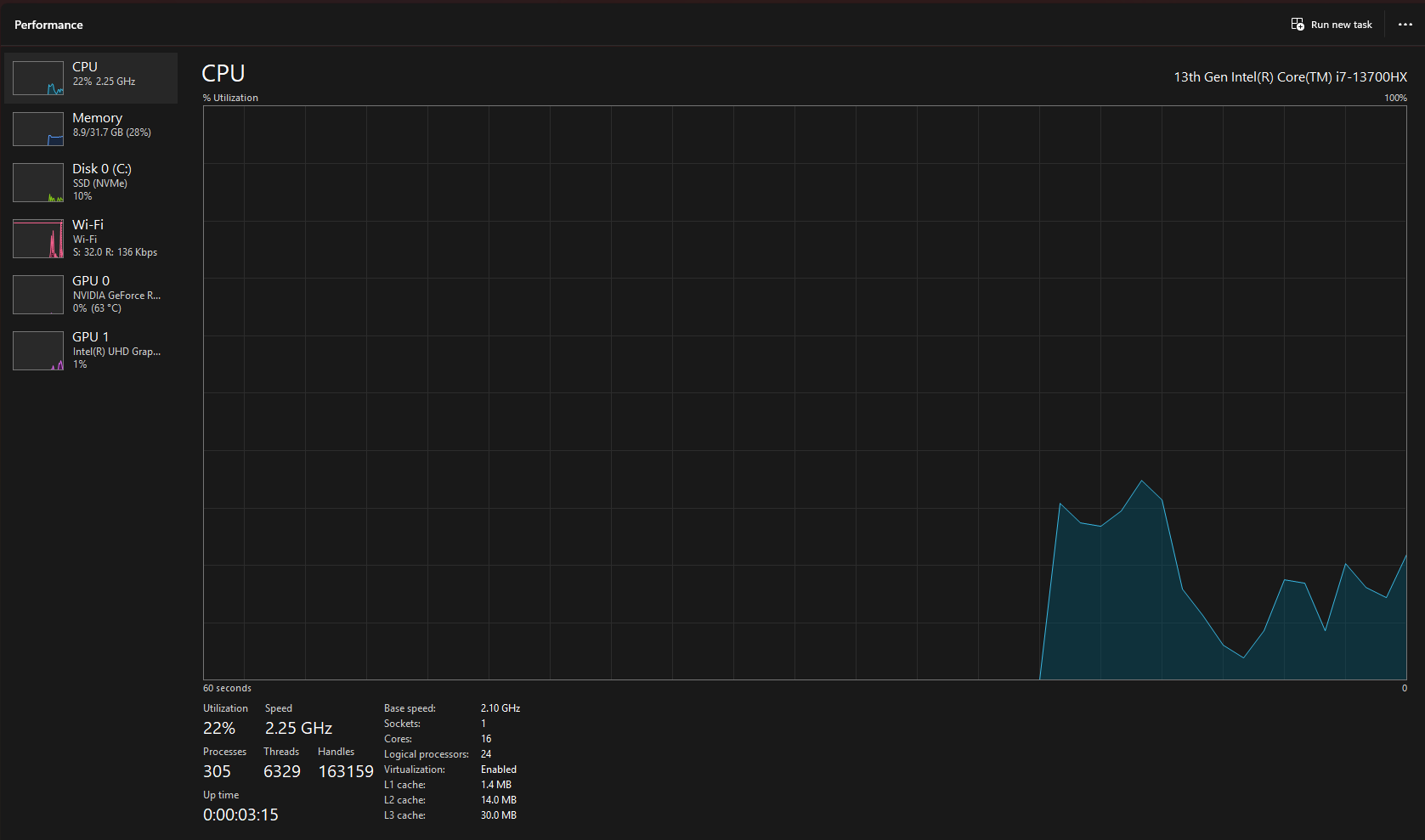Click the Run new task icon
Image resolution: width=1425 pixels, height=840 pixels.
click(1298, 25)
